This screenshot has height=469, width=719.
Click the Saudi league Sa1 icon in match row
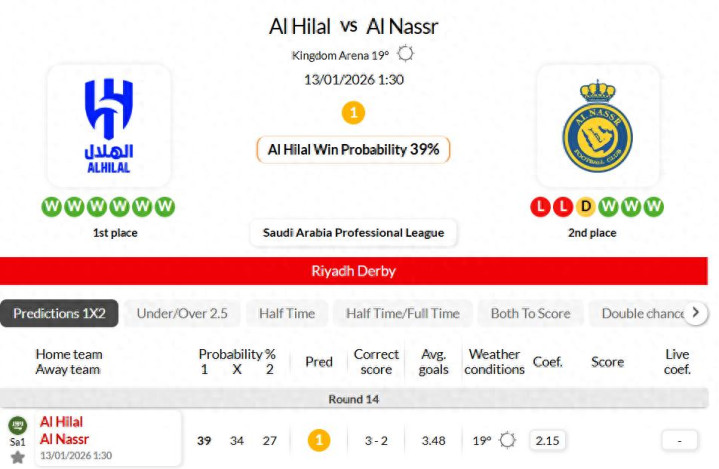point(17,425)
